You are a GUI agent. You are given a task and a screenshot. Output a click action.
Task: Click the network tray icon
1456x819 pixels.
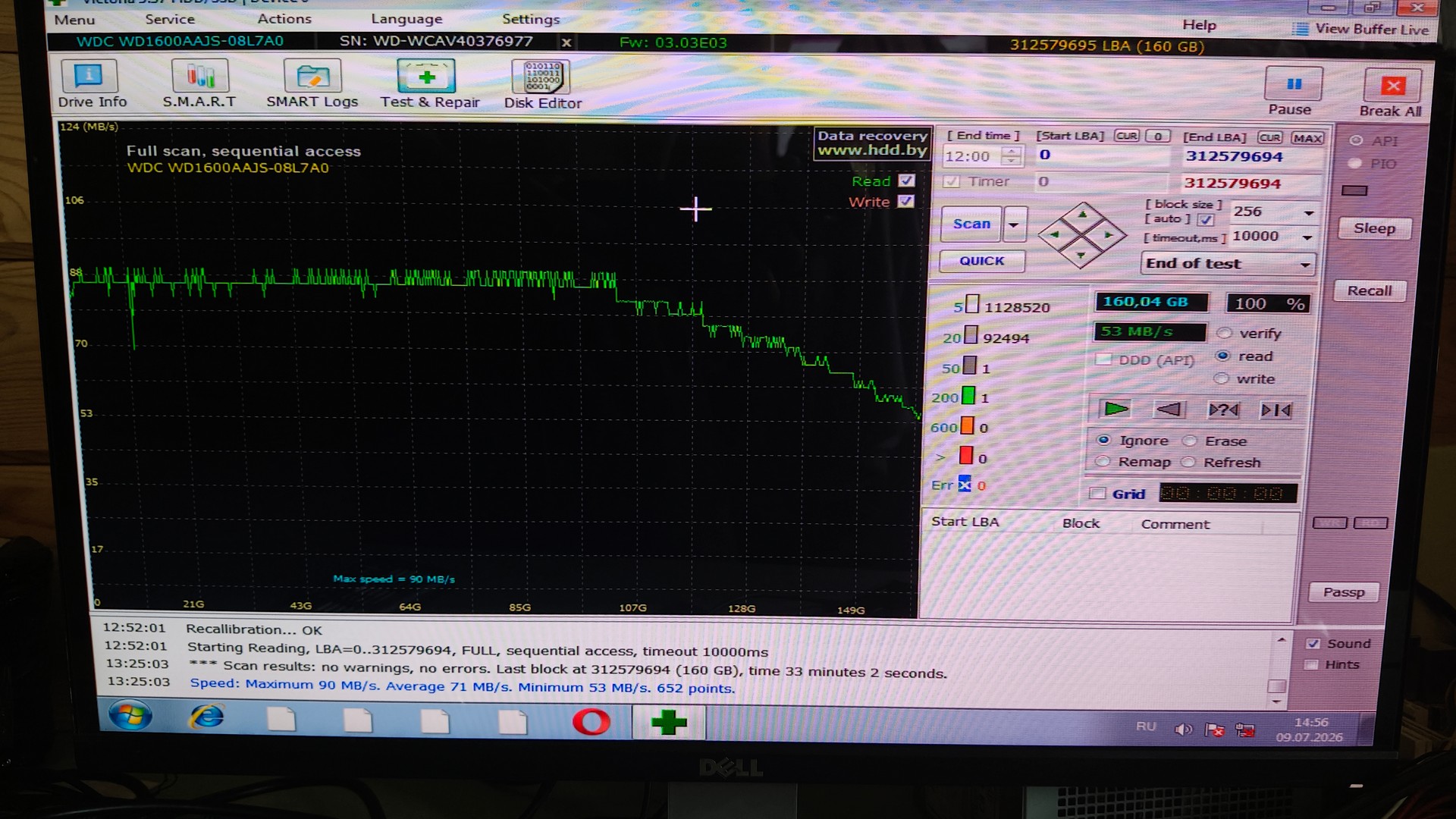click(x=1244, y=730)
